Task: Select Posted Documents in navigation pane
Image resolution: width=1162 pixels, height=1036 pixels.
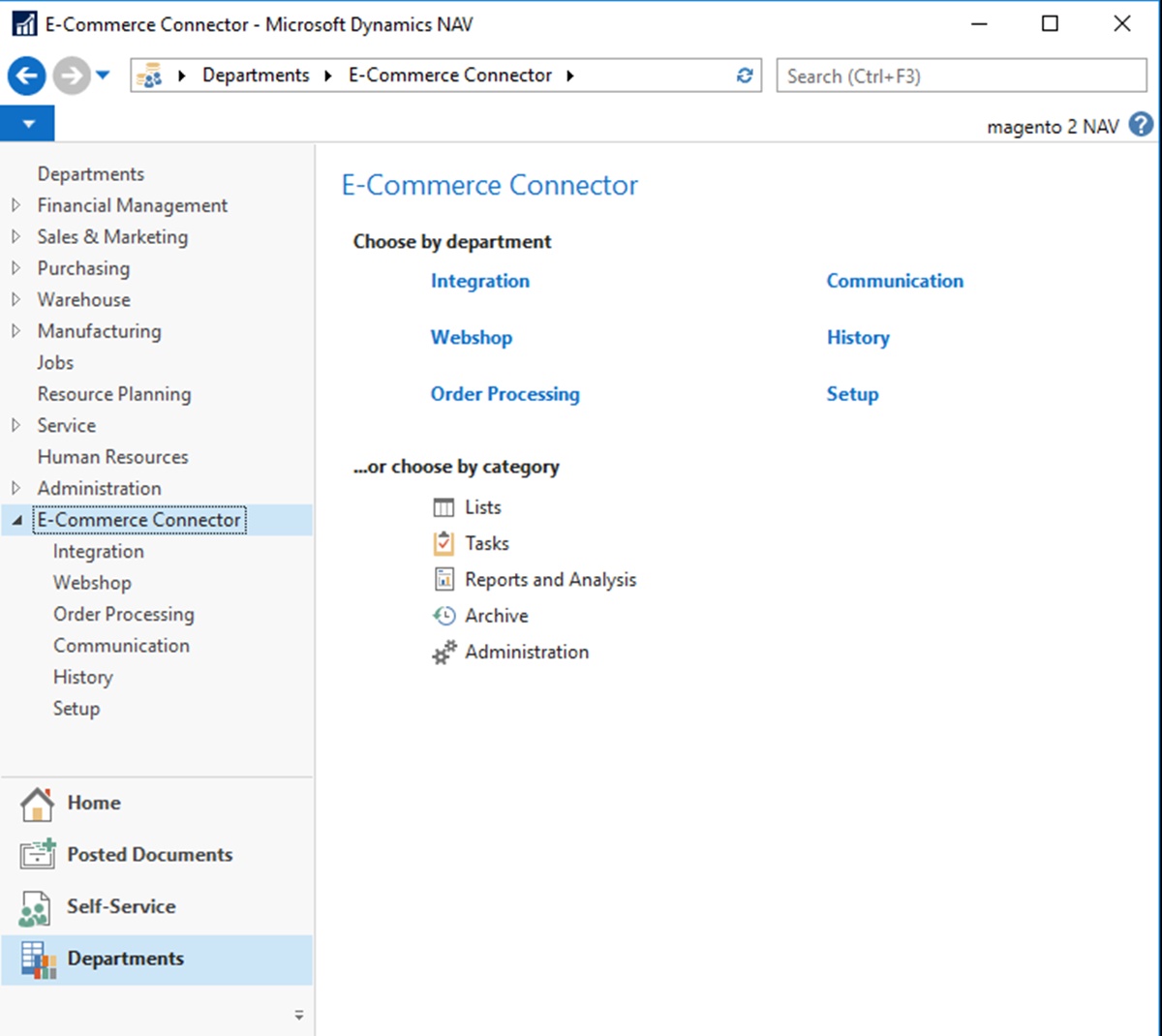Action: coord(157,855)
